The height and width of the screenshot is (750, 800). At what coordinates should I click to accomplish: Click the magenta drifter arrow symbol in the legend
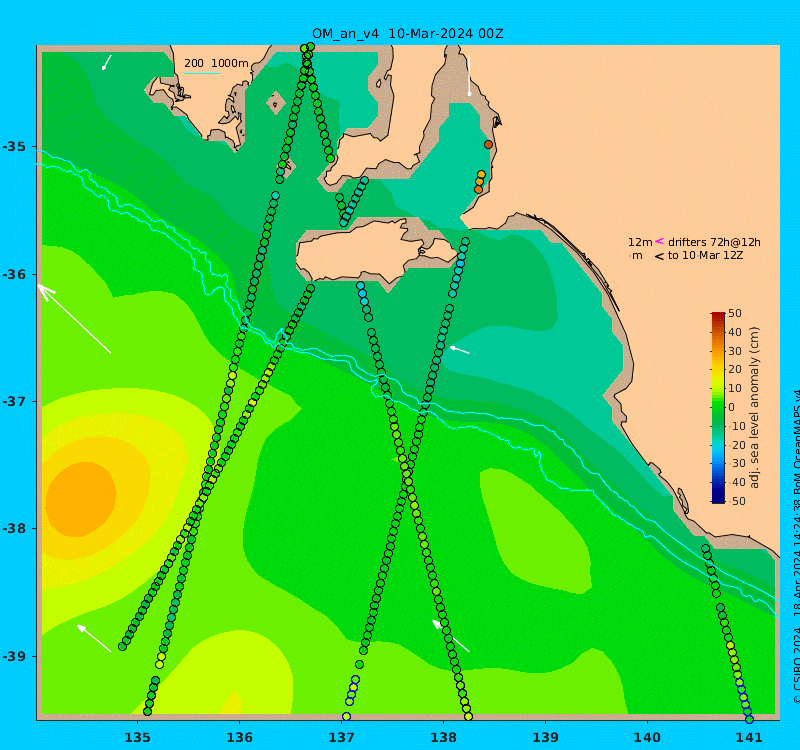pyautogui.click(x=659, y=241)
